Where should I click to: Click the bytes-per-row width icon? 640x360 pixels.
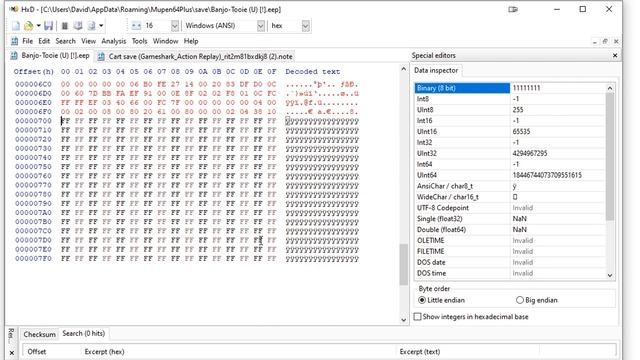tap(136, 26)
